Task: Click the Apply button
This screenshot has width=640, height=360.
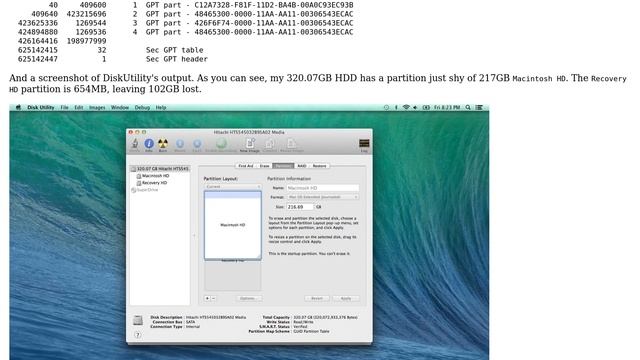Action: coord(346,298)
